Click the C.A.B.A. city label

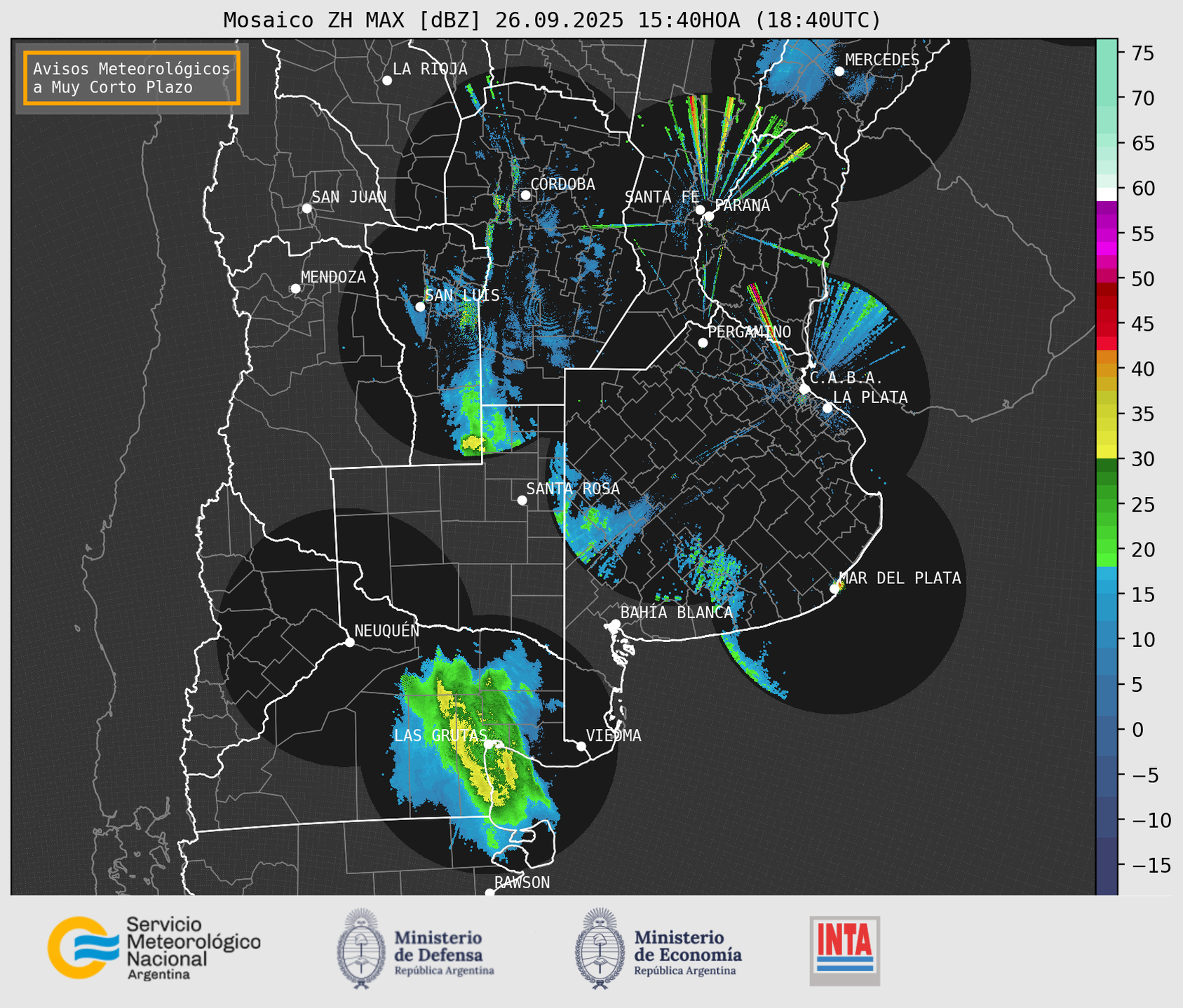[846, 378]
